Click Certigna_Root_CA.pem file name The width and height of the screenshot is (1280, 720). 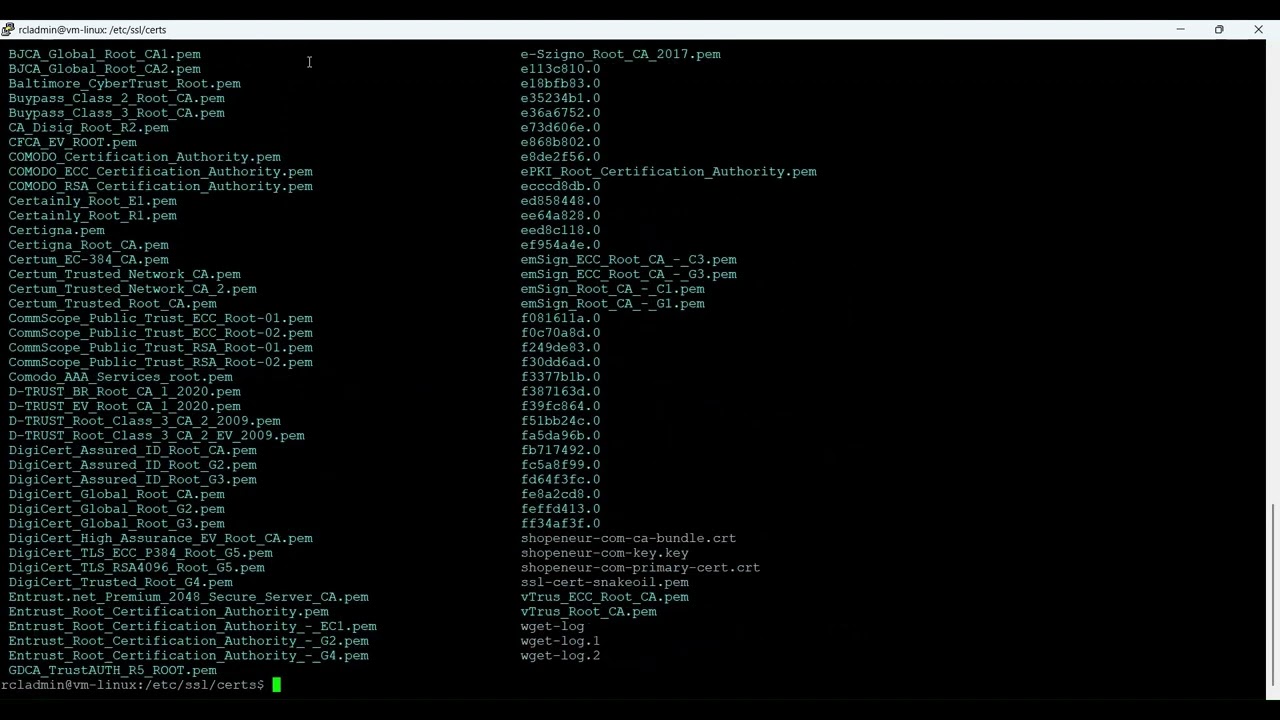pyautogui.click(x=89, y=245)
